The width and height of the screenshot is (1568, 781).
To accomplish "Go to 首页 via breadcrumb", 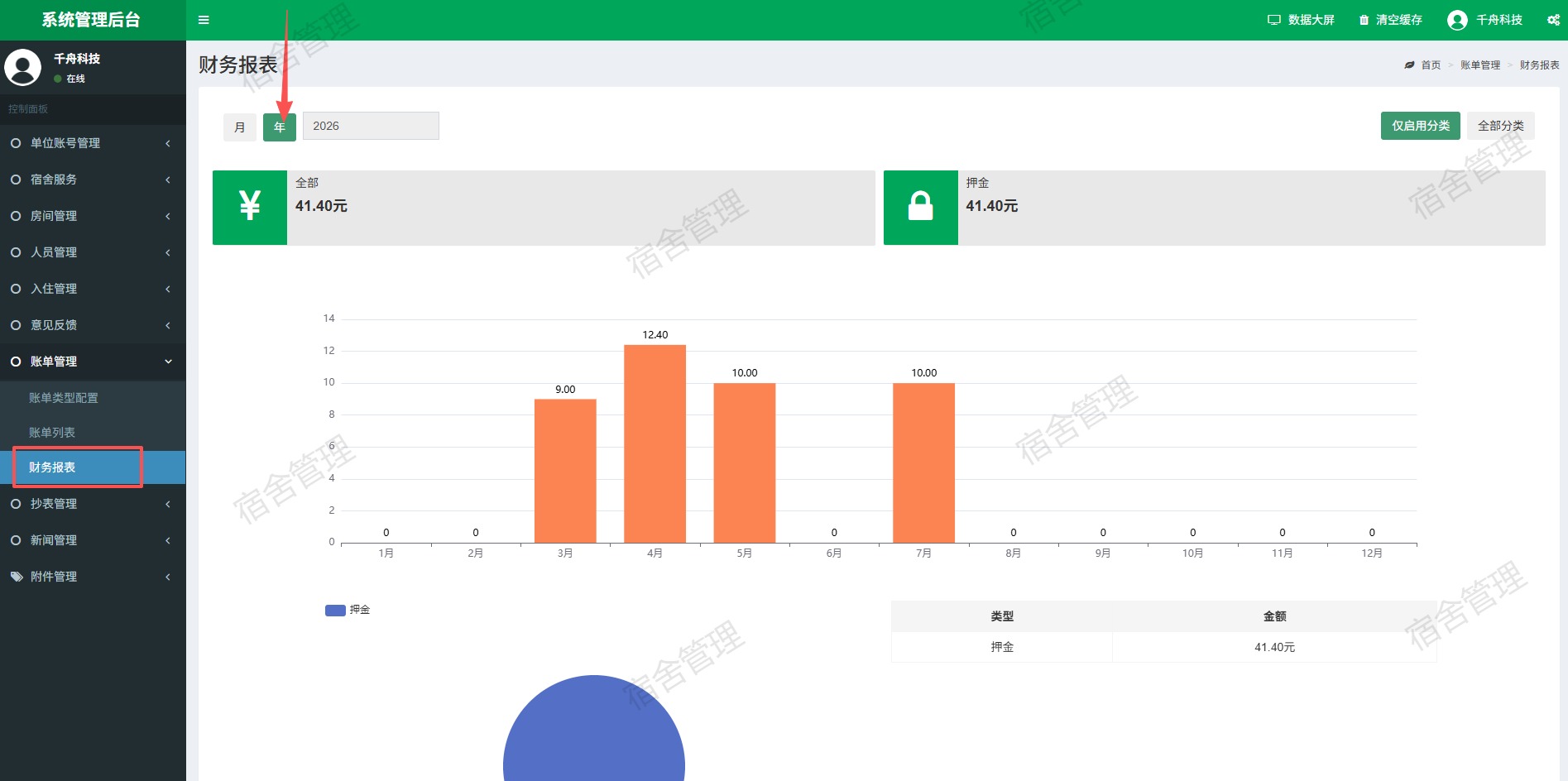I will tap(1431, 65).
